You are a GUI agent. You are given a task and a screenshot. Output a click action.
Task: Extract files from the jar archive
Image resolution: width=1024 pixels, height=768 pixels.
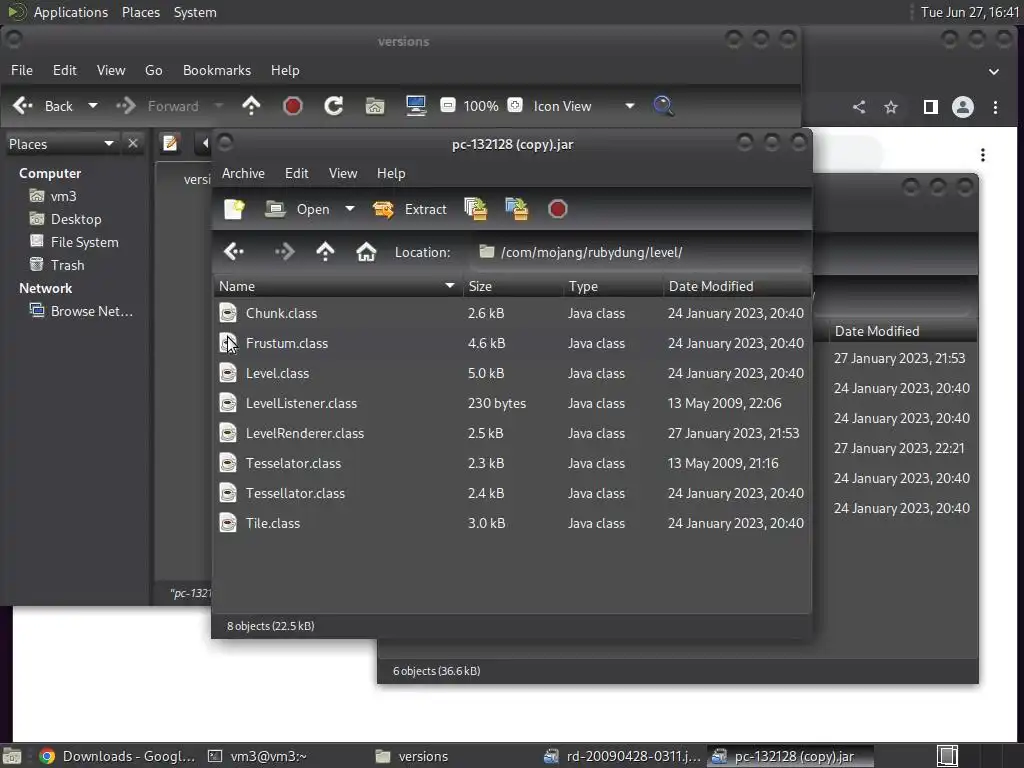pos(409,209)
